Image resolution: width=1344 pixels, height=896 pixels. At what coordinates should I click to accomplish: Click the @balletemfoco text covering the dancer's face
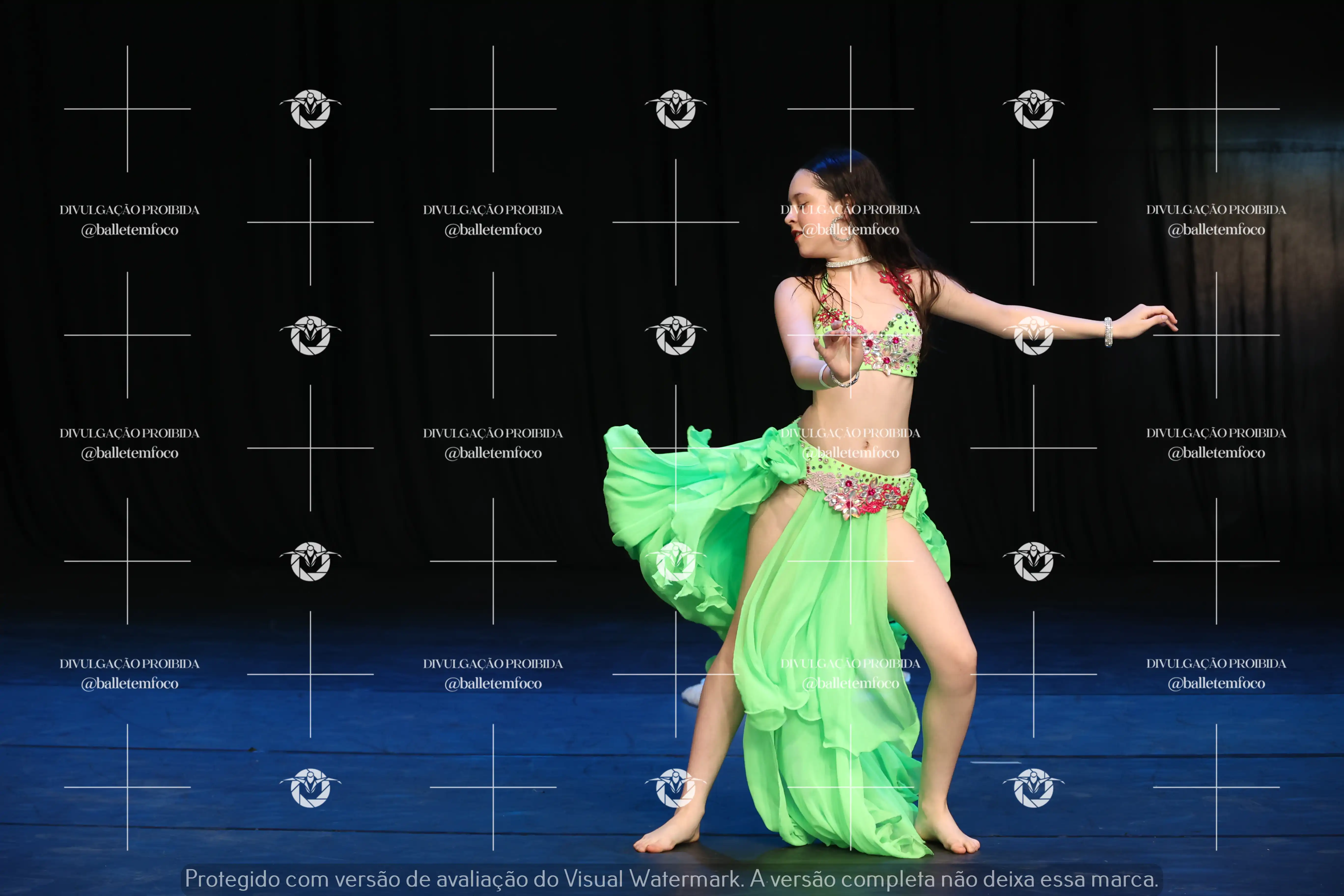[850, 230]
